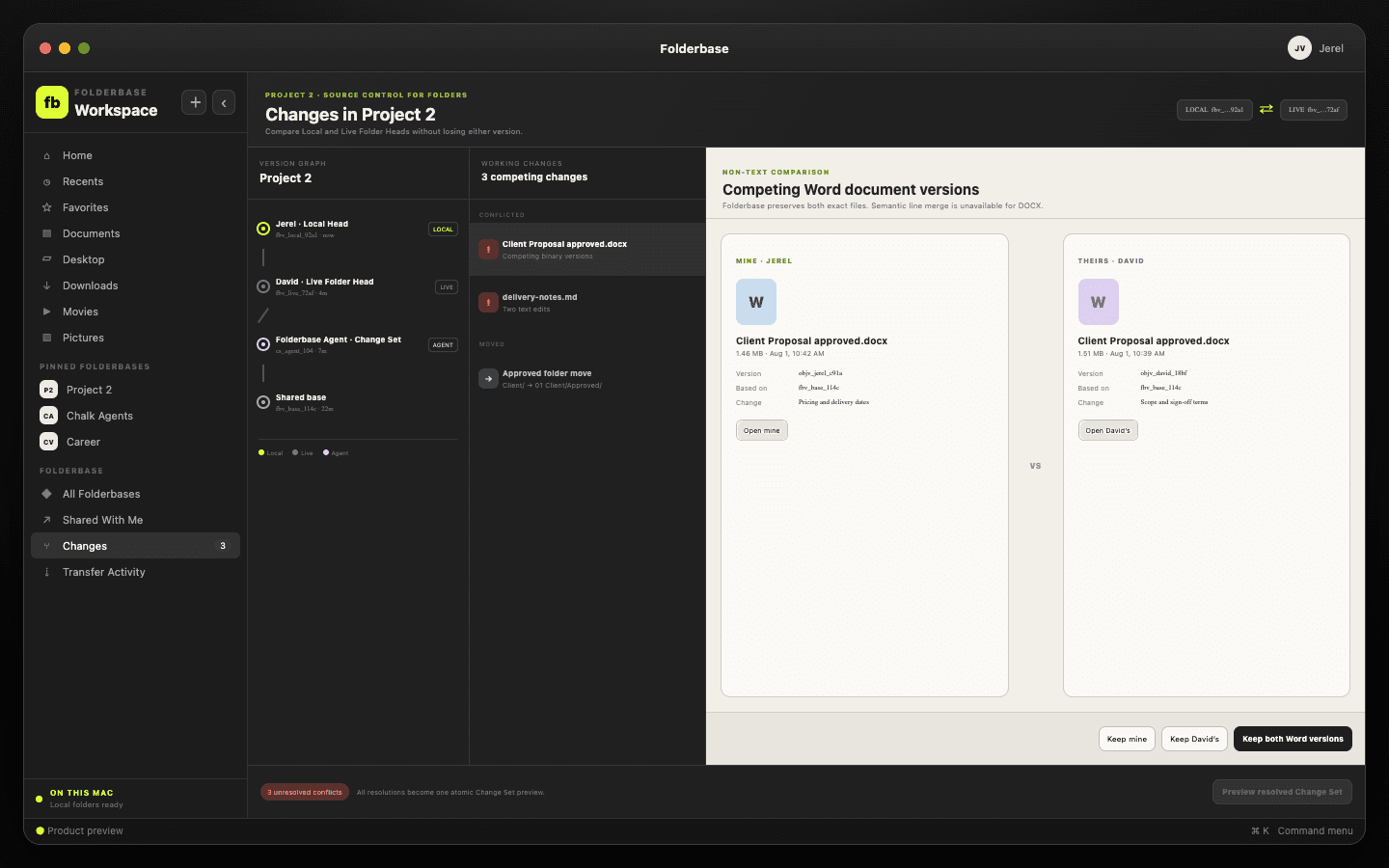Click David's purple Word document thumbnail
Image resolution: width=1389 pixels, height=868 pixels.
[1098, 302]
